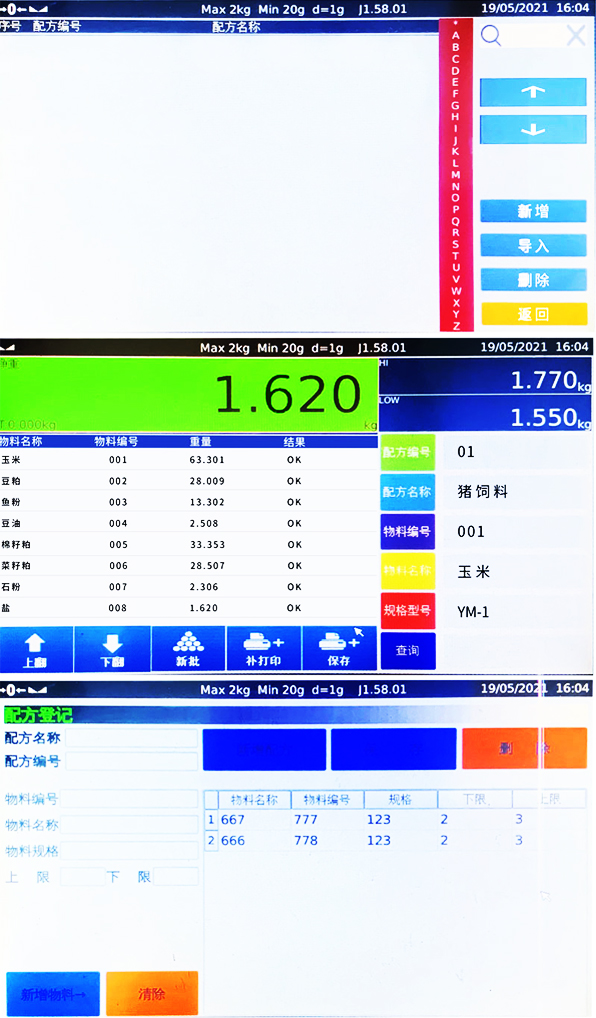596x1018 pixels.
Task: Click the 新增物料 add material button
Action: [53, 993]
